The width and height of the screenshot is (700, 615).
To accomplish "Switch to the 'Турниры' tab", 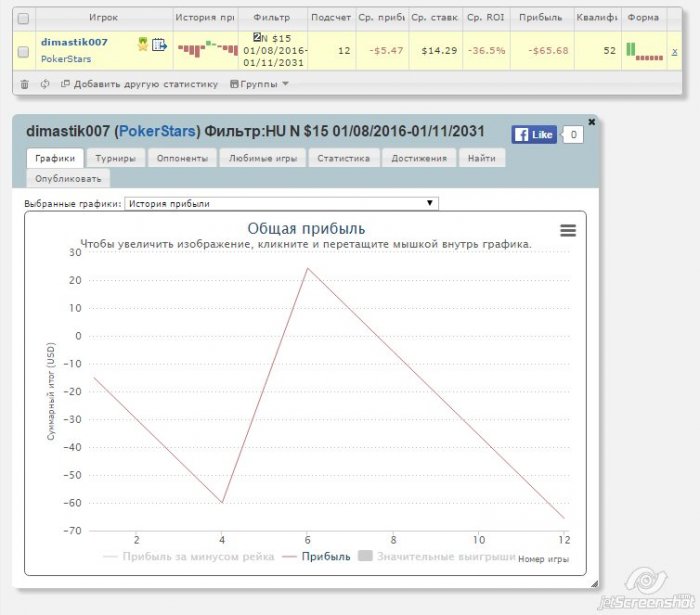I will click(x=116, y=158).
